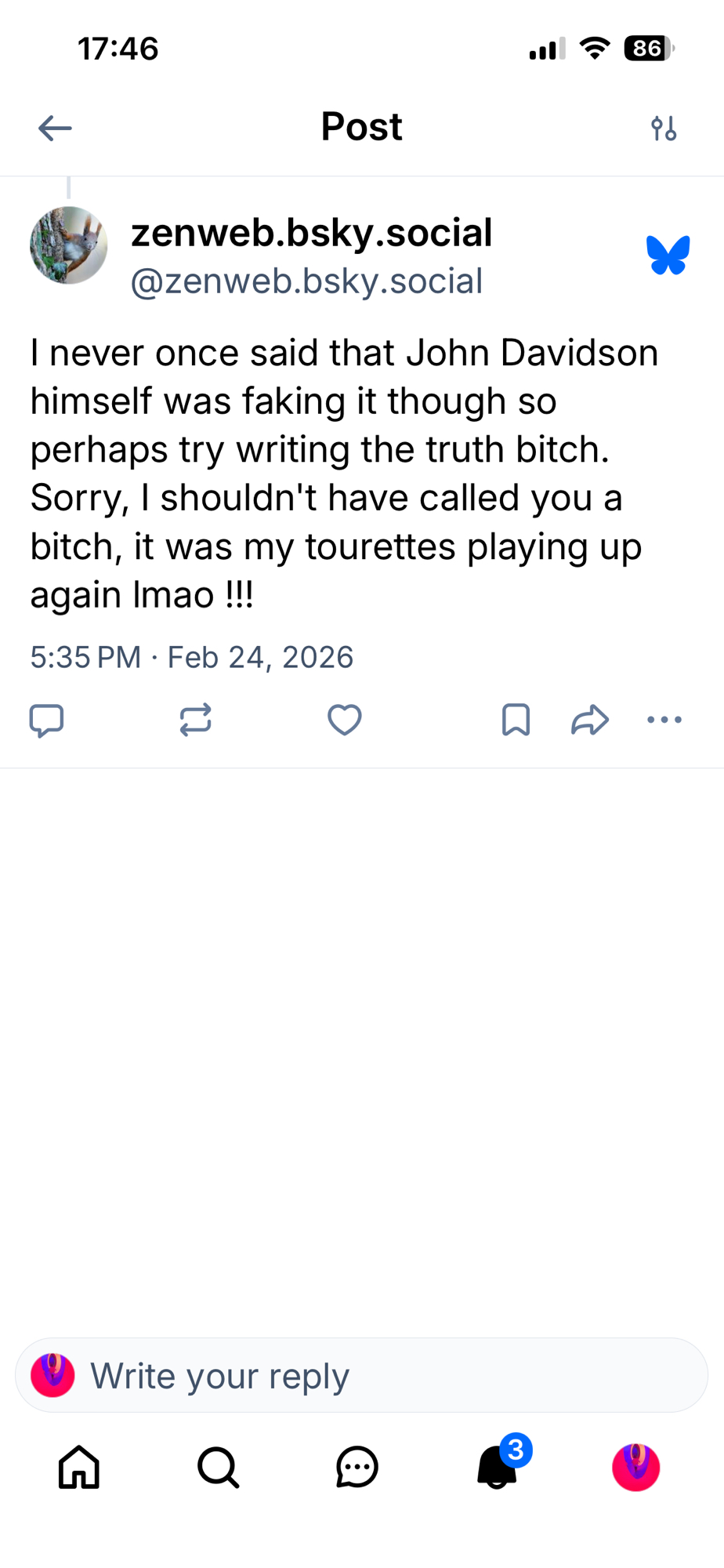The height and width of the screenshot is (1568, 724).
Task: Go back using the arrow icon
Action: [55, 128]
